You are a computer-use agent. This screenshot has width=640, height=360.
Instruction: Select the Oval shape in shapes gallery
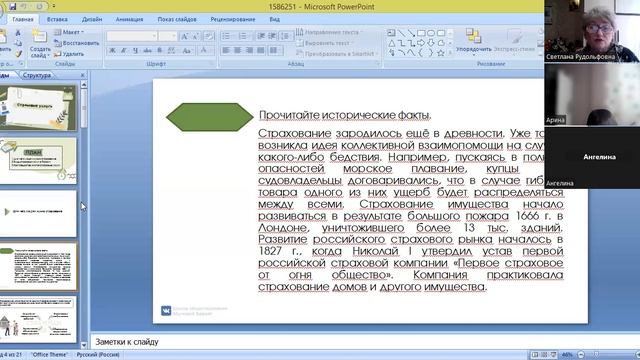click(431, 33)
